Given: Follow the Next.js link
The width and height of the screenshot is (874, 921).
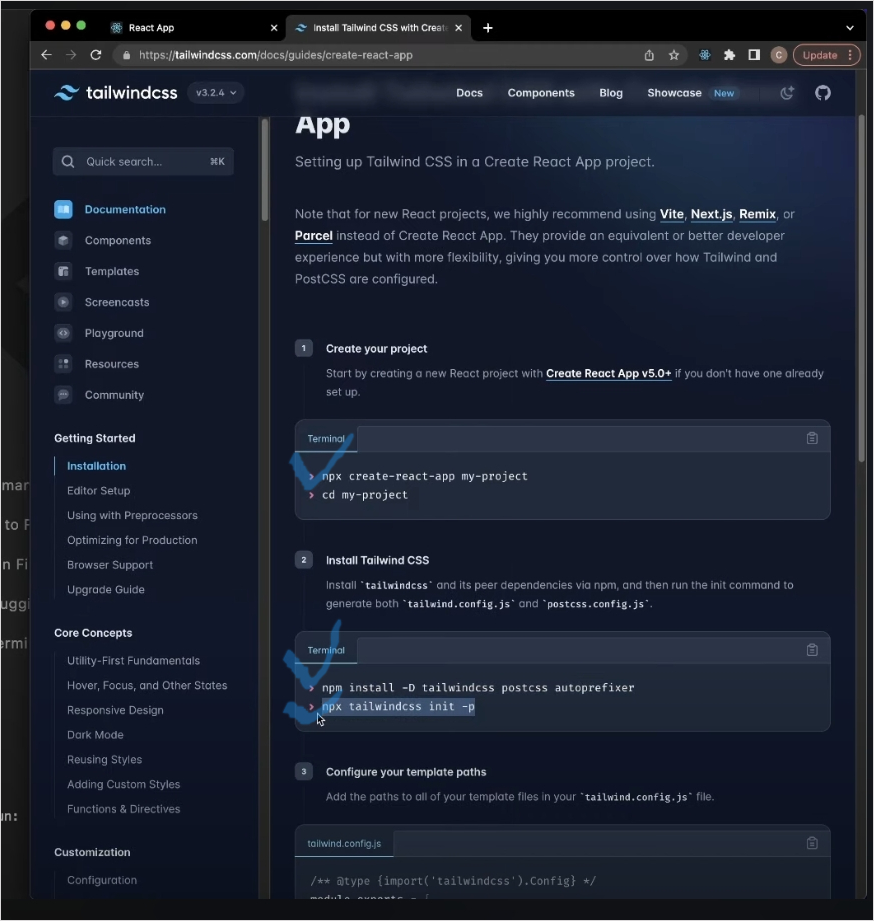Looking at the screenshot, I should click(x=711, y=214).
